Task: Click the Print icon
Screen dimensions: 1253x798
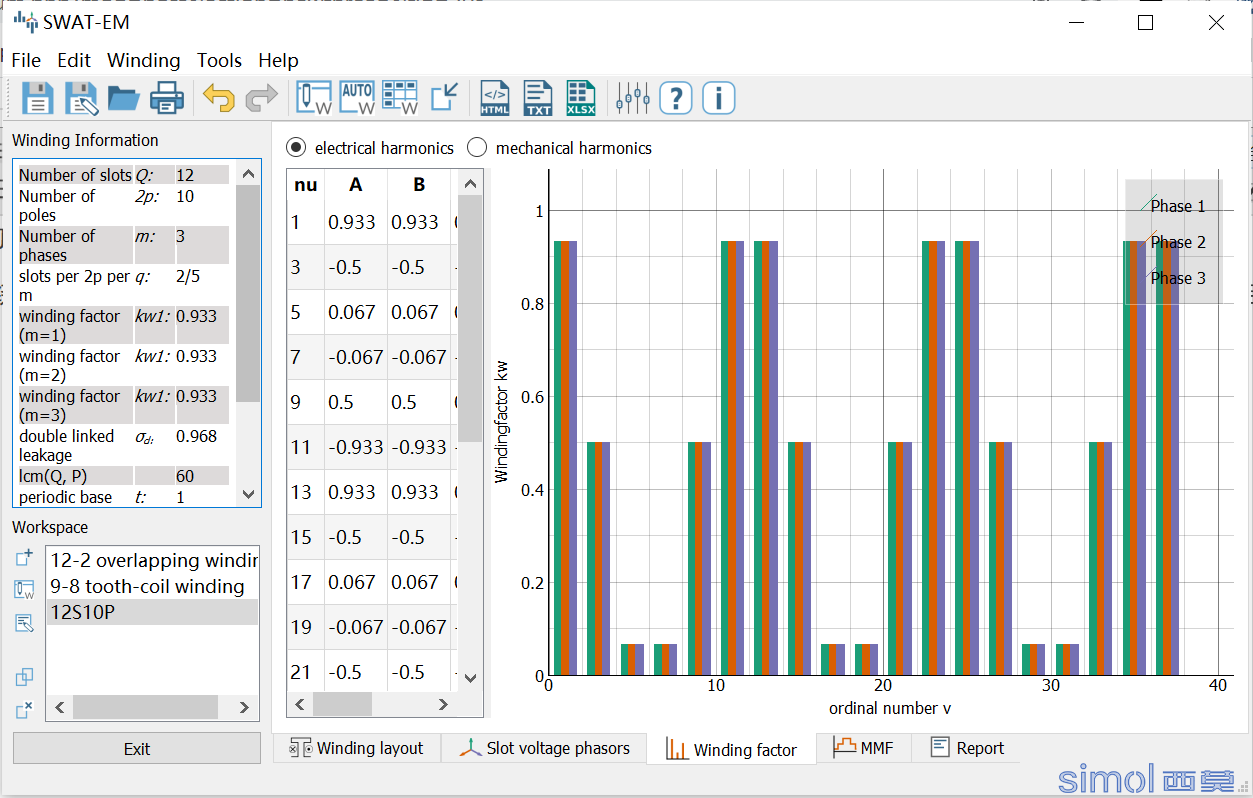Action: tap(167, 98)
